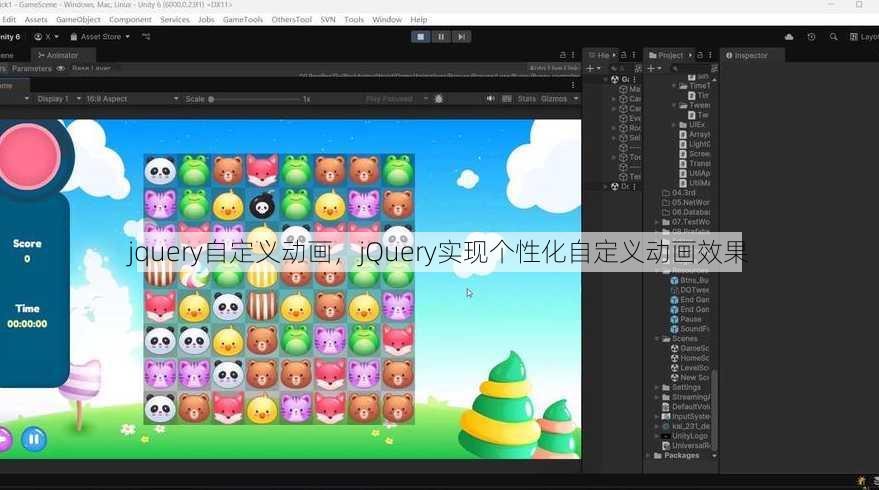Open the OthersTool menu
Screen dimensions: 879x490
292,20
